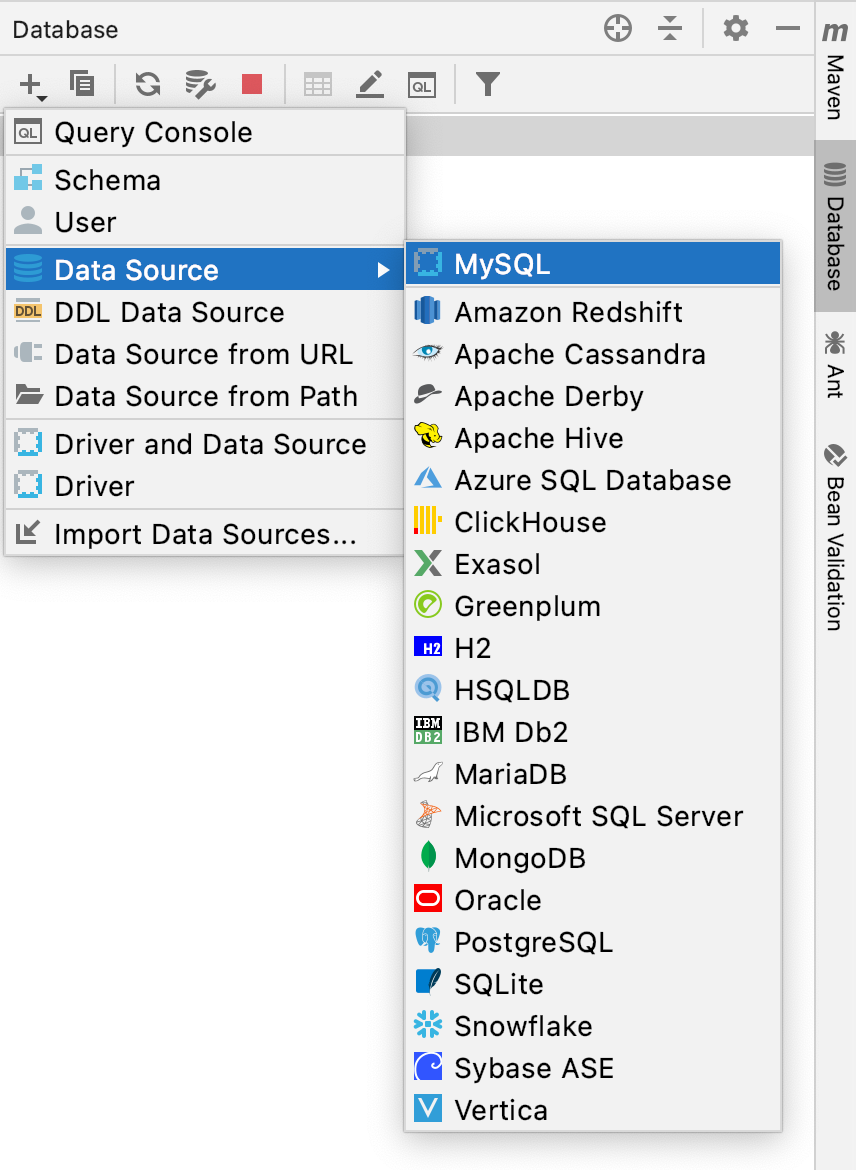Open the Bean Validation side tab
This screenshot has width=856, height=1170.
(835, 538)
